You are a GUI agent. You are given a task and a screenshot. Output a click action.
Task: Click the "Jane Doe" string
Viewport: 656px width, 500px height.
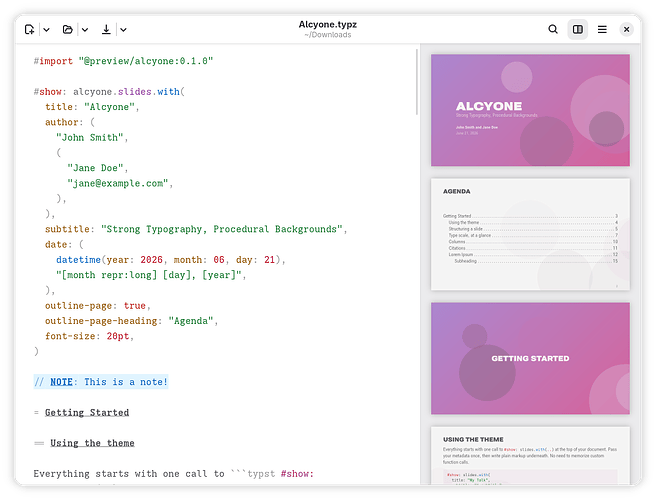[95, 168]
